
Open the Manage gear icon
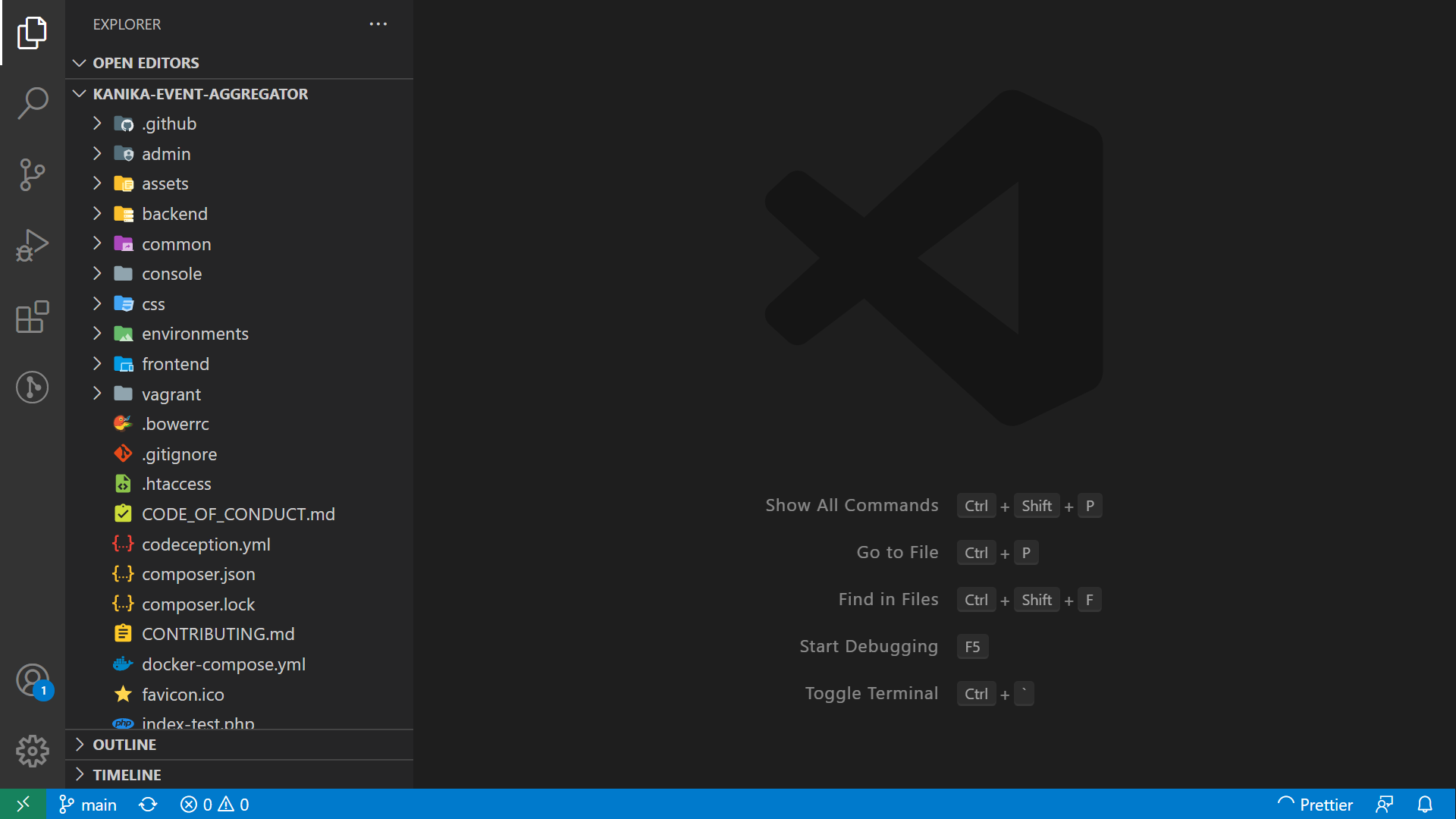(x=32, y=751)
